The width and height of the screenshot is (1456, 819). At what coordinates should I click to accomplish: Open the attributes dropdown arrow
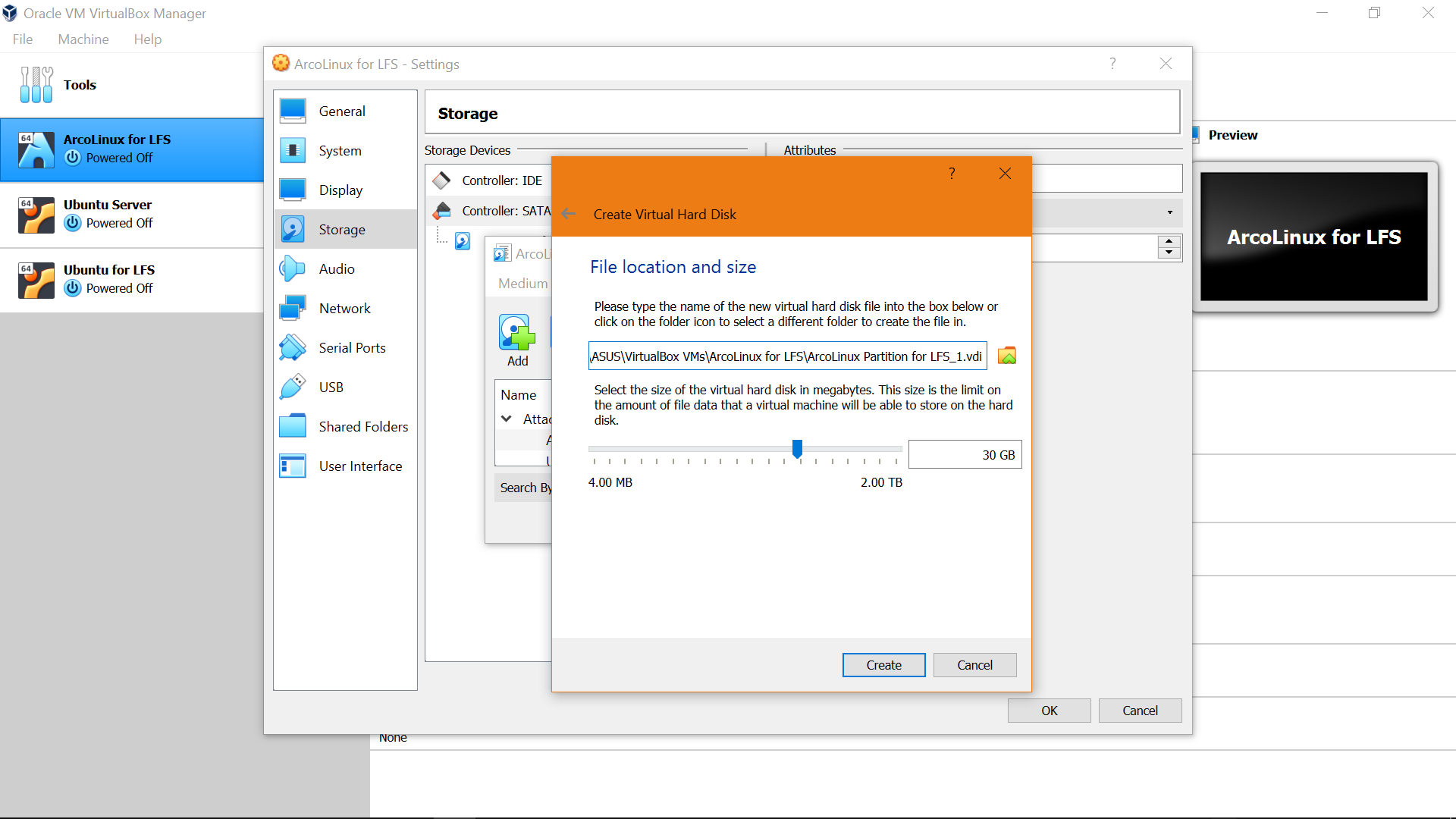[1169, 212]
